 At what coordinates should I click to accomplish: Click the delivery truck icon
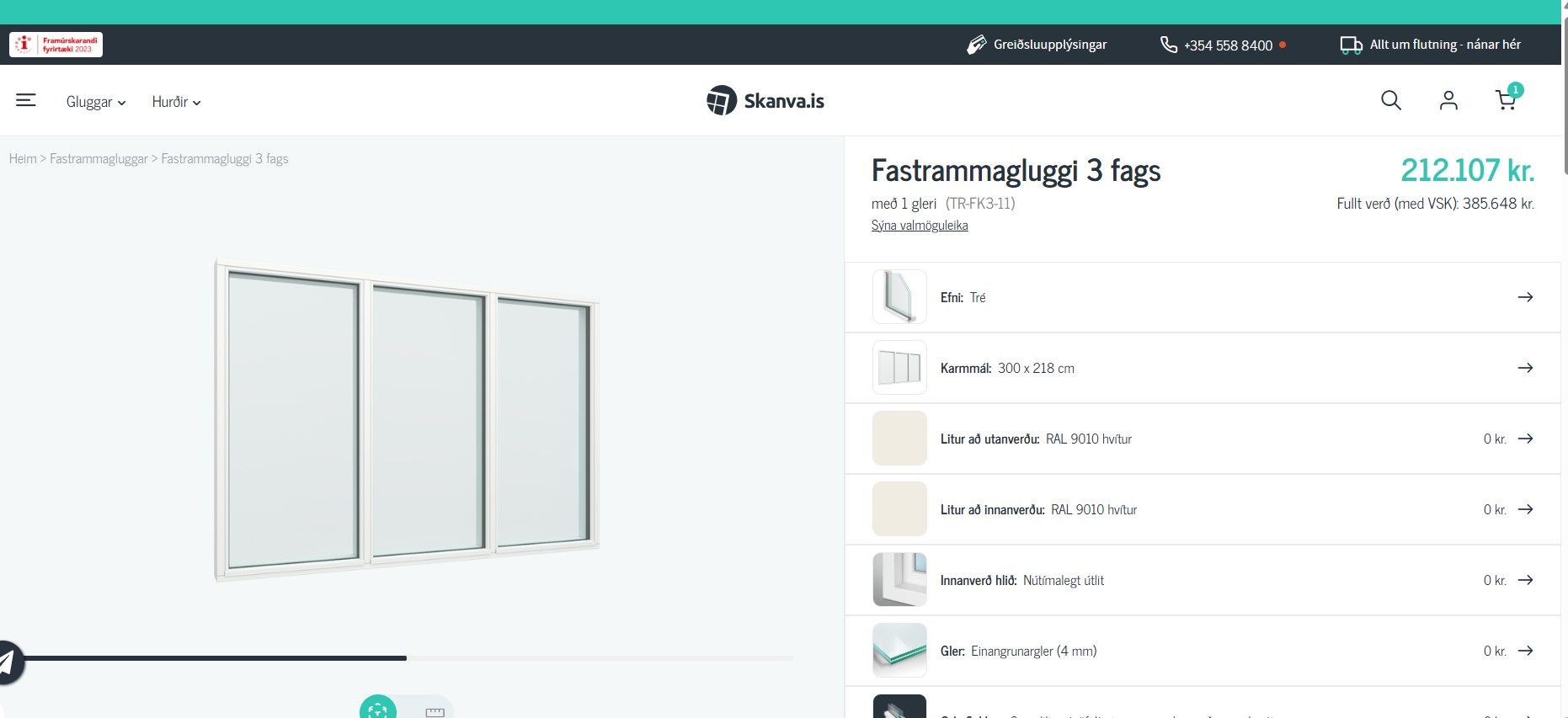(x=1351, y=45)
